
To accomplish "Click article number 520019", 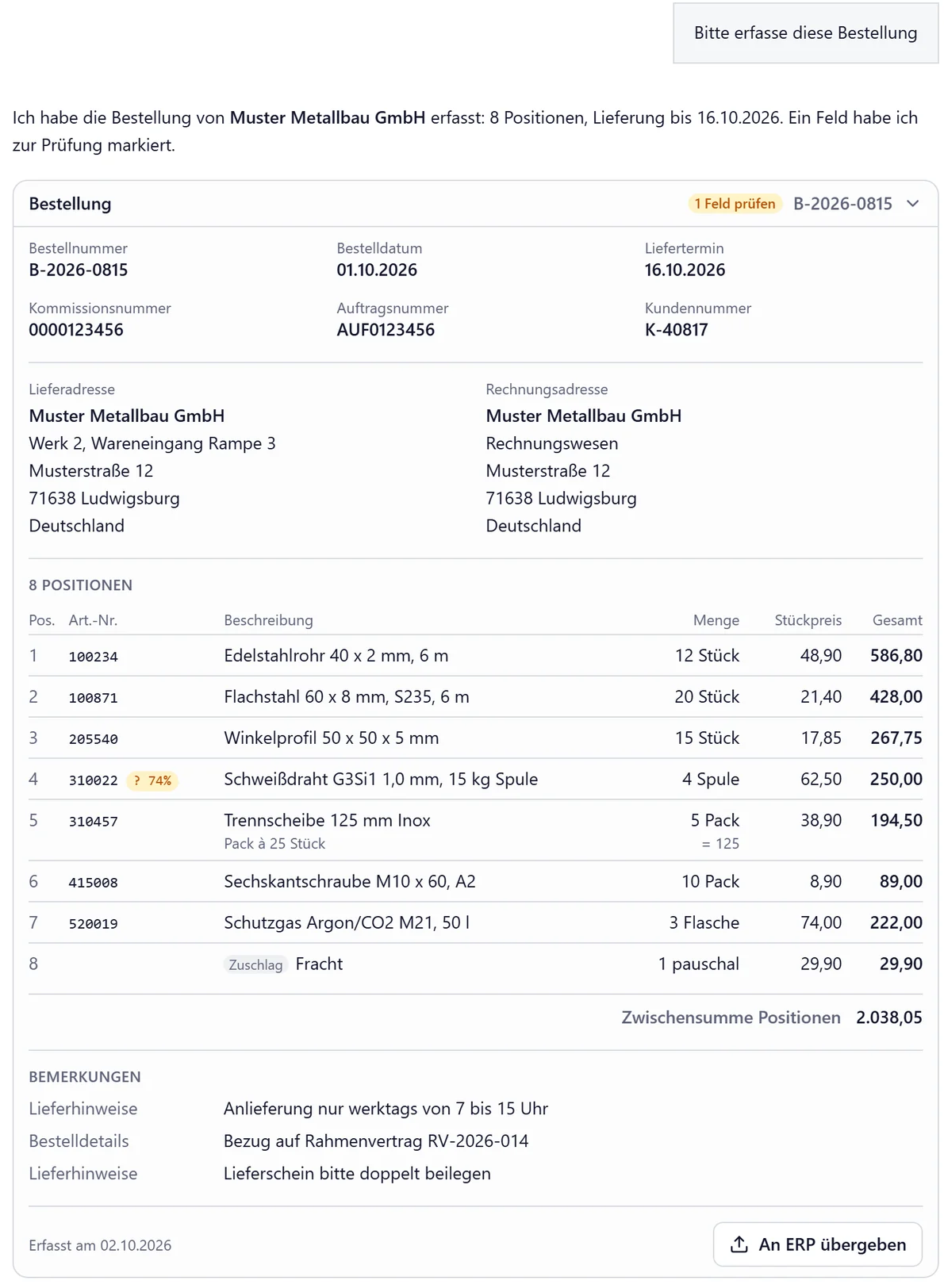I will [x=93, y=924].
